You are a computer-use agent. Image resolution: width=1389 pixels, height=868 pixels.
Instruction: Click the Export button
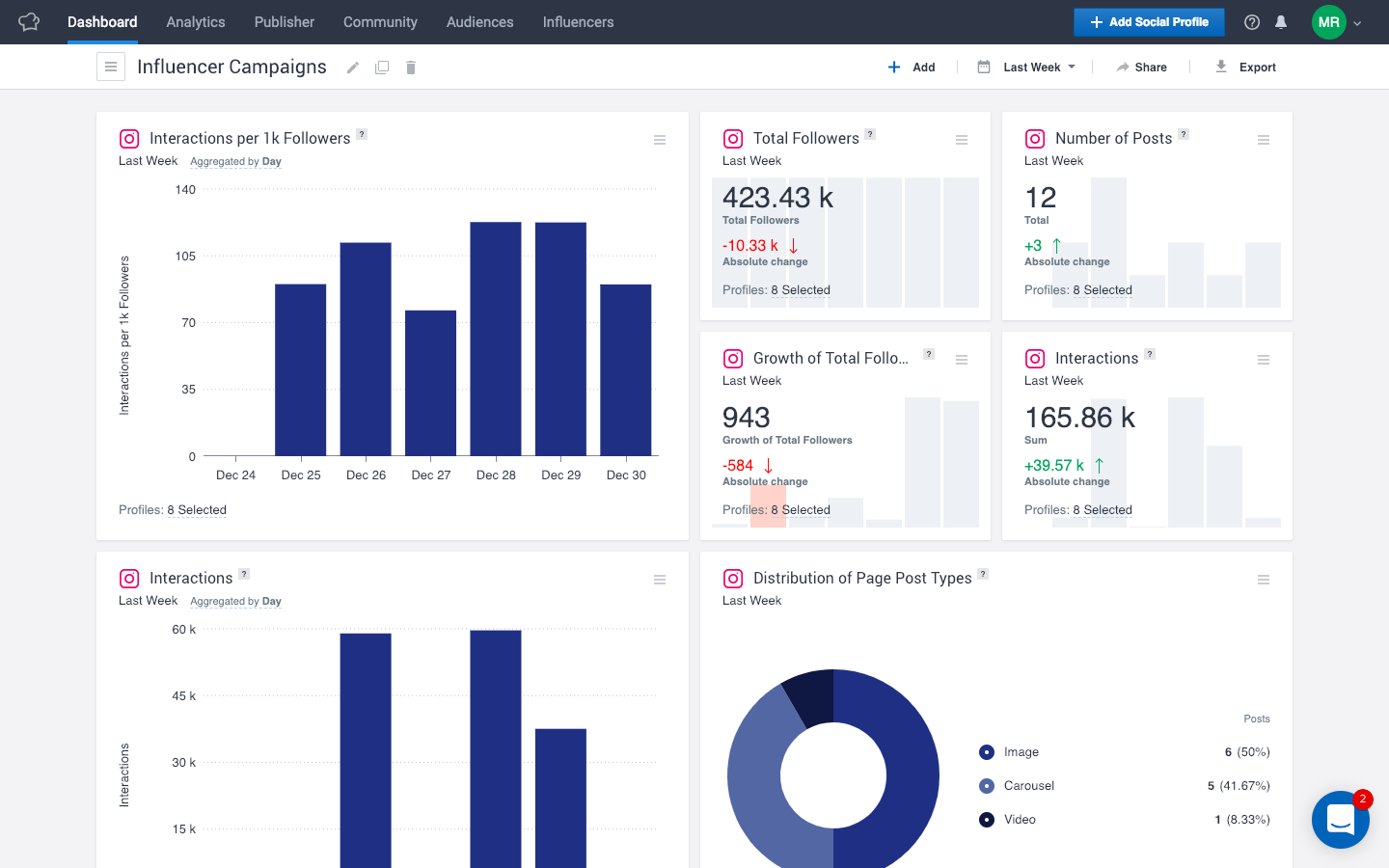[x=1245, y=68]
